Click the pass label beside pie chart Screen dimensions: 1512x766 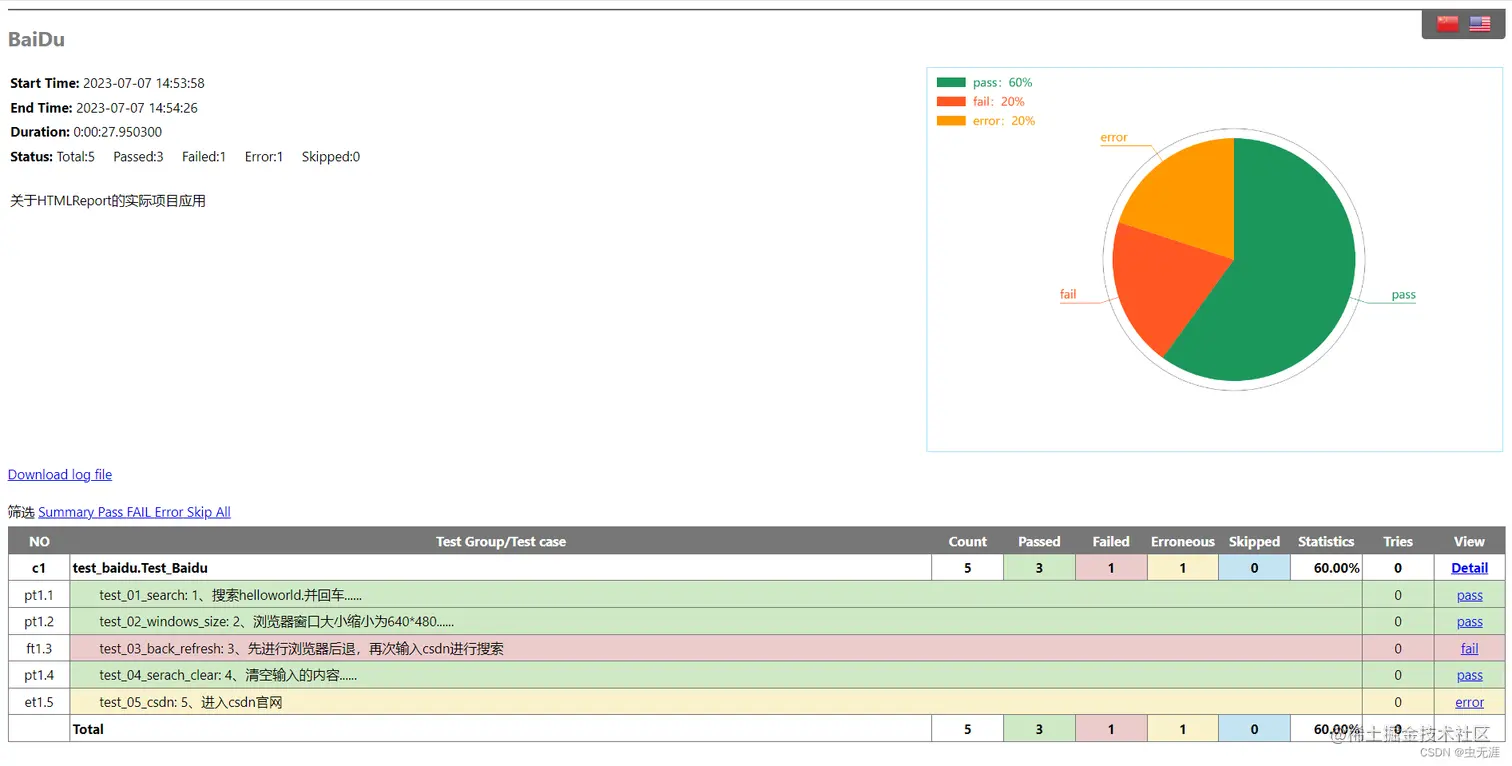pos(1403,295)
